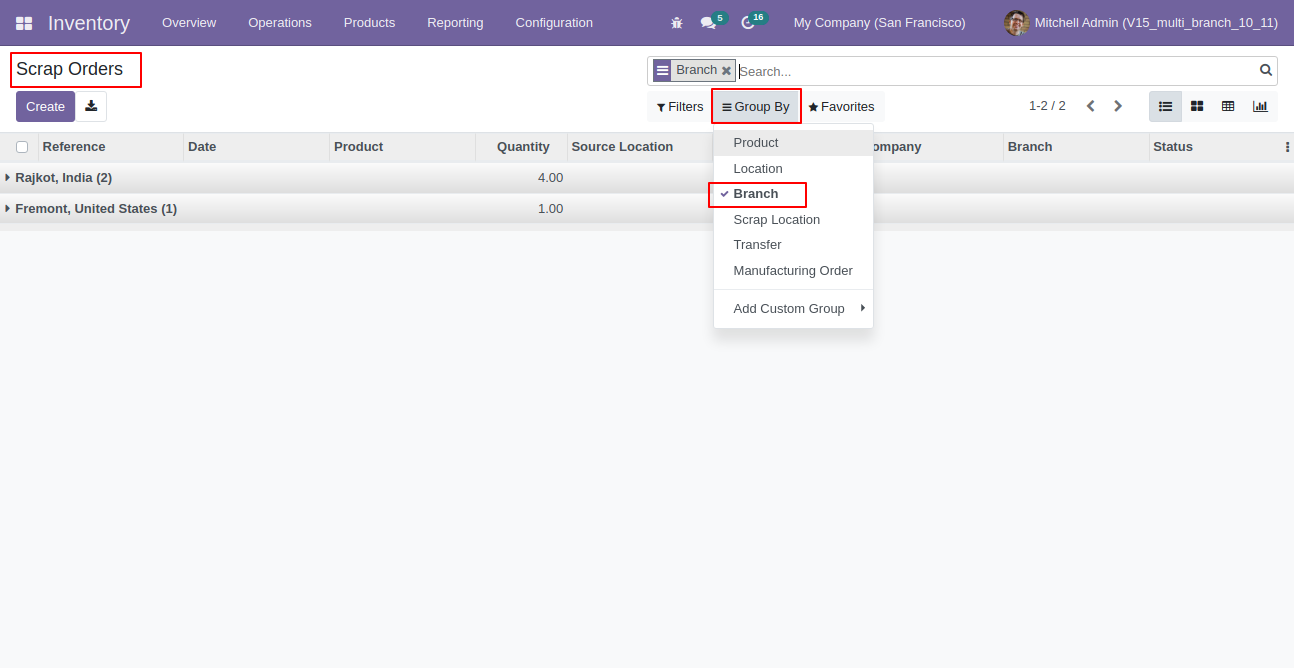
Task: Sort by Product column header
Action: [402, 147]
